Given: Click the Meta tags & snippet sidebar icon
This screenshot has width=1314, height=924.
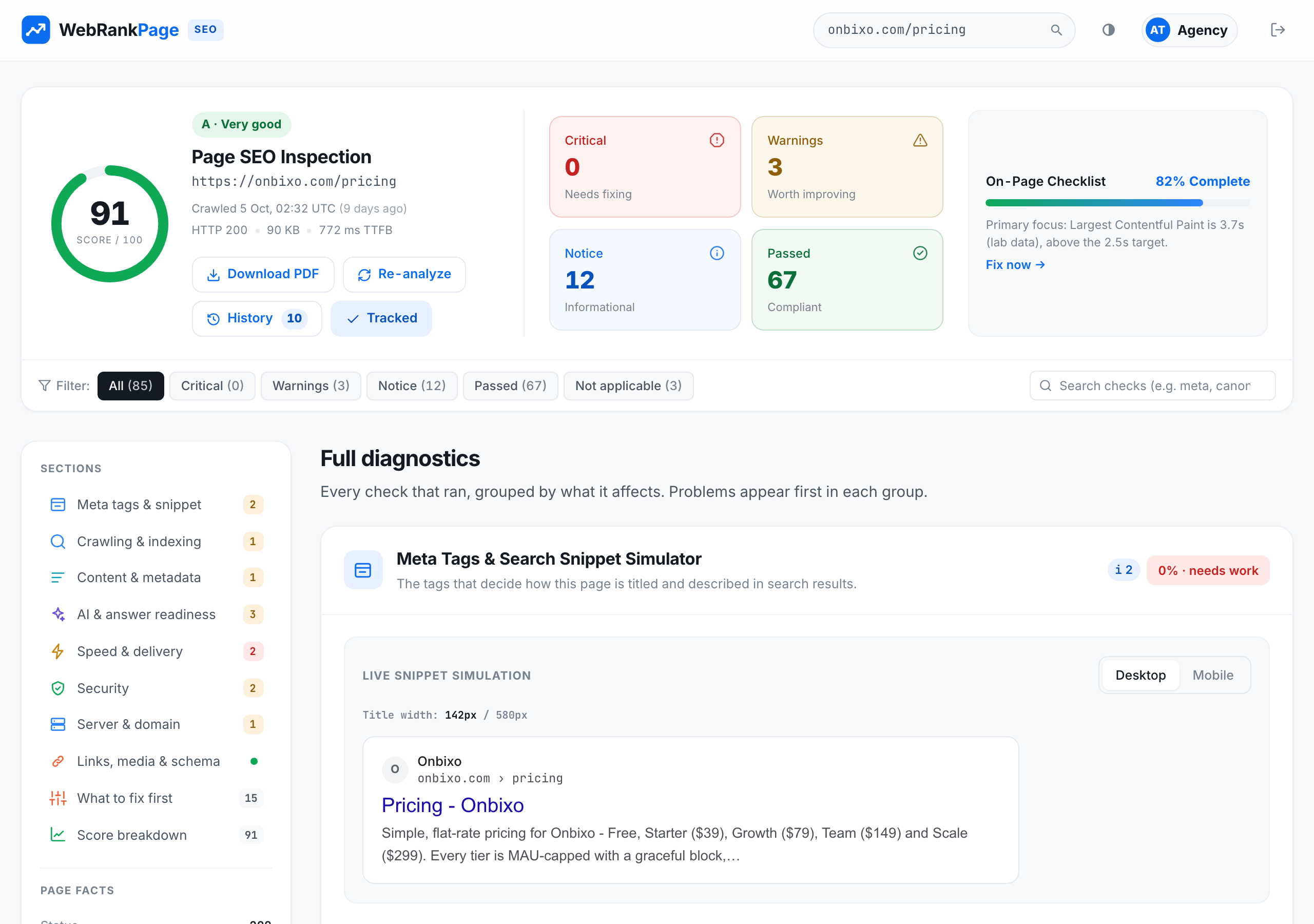Looking at the screenshot, I should (x=58, y=505).
